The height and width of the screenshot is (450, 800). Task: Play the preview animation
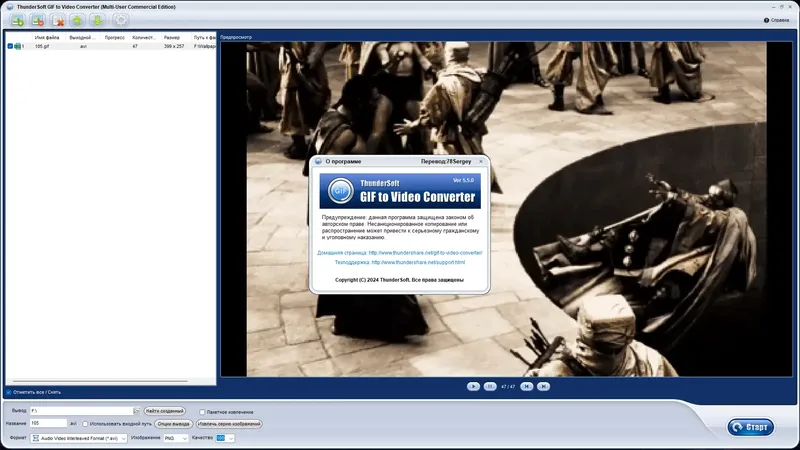coord(473,387)
